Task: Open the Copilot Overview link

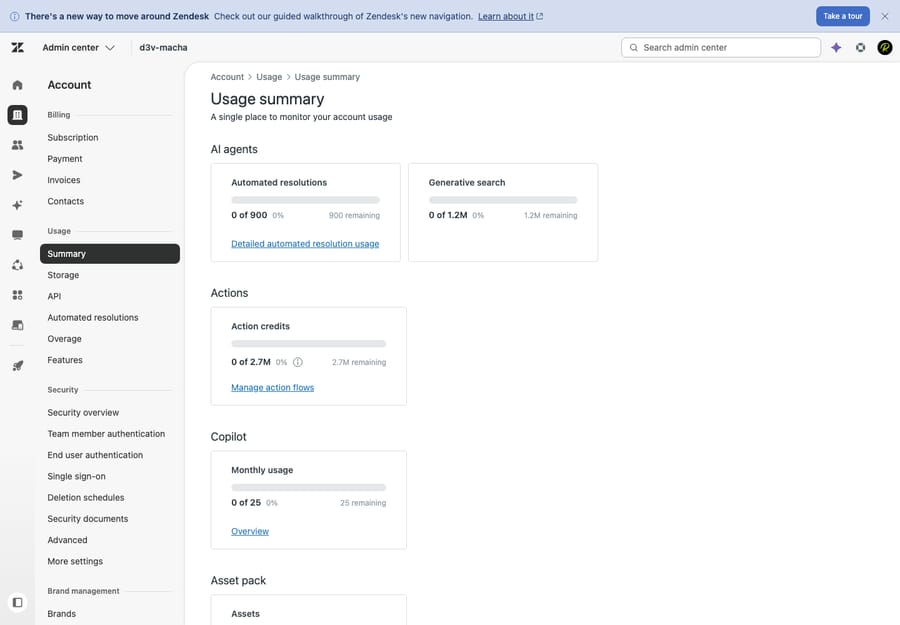Action: tap(250, 531)
